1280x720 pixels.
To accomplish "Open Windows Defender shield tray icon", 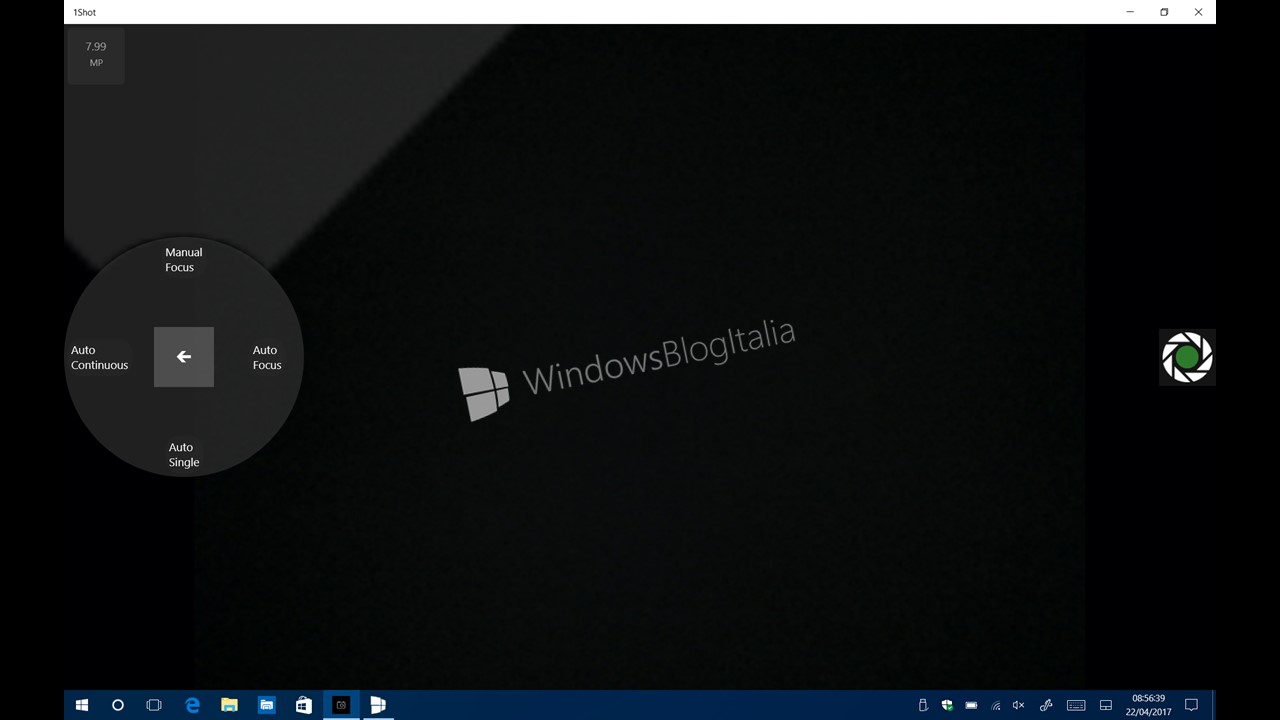I will click(947, 705).
